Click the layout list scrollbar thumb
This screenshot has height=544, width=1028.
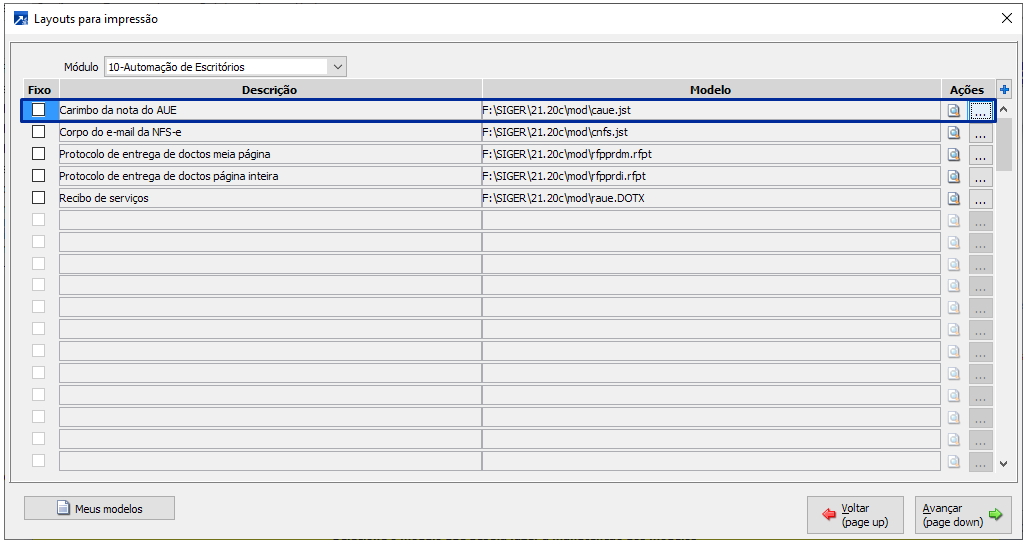(1003, 144)
